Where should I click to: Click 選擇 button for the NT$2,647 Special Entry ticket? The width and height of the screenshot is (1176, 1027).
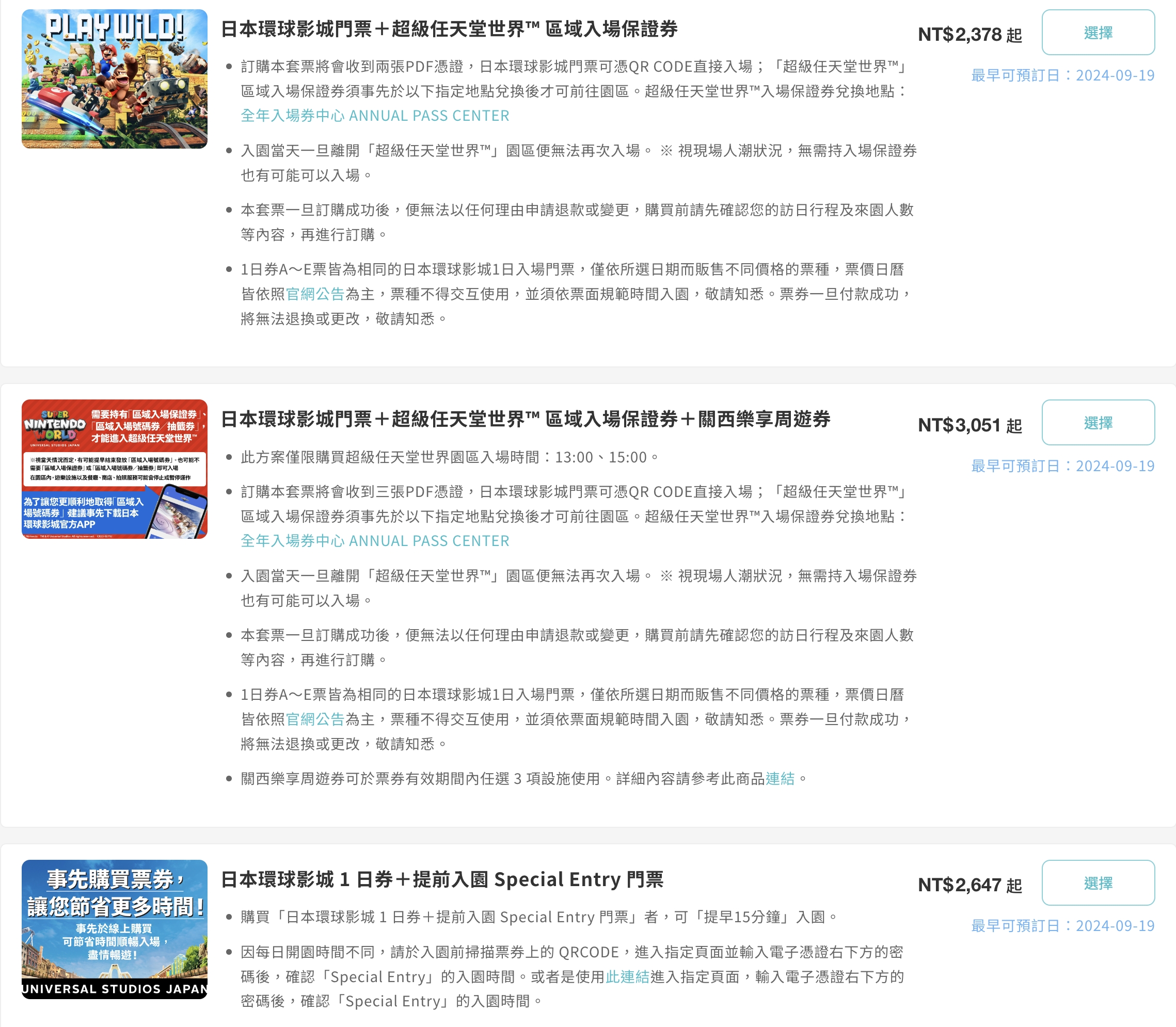coord(1098,883)
